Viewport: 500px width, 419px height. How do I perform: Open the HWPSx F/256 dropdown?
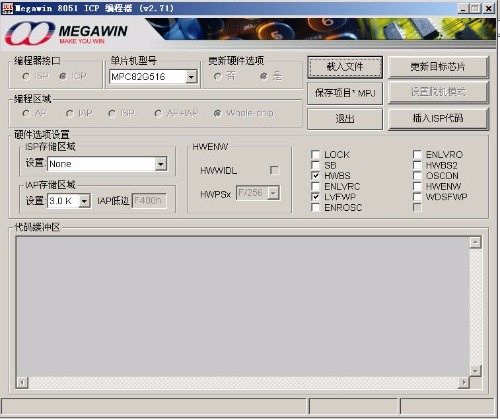(x=273, y=193)
